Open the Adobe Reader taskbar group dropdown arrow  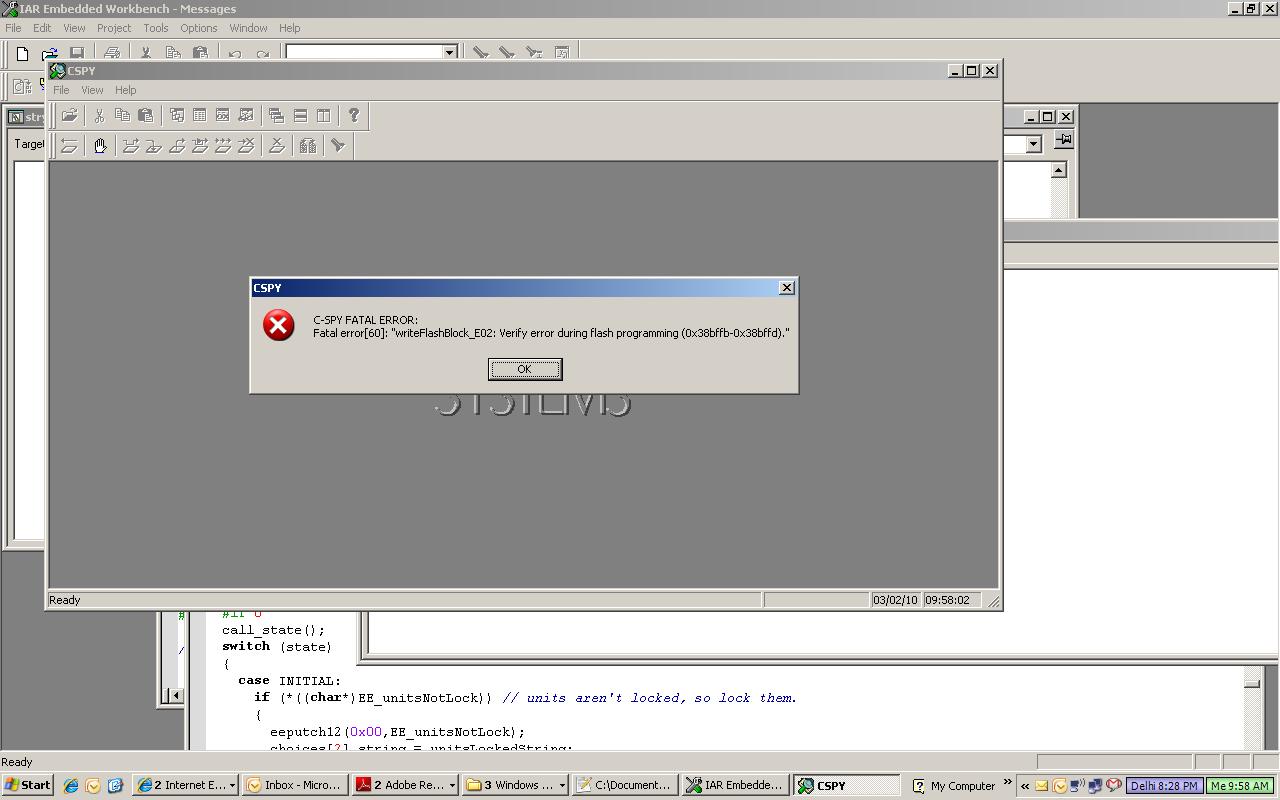pos(452,786)
